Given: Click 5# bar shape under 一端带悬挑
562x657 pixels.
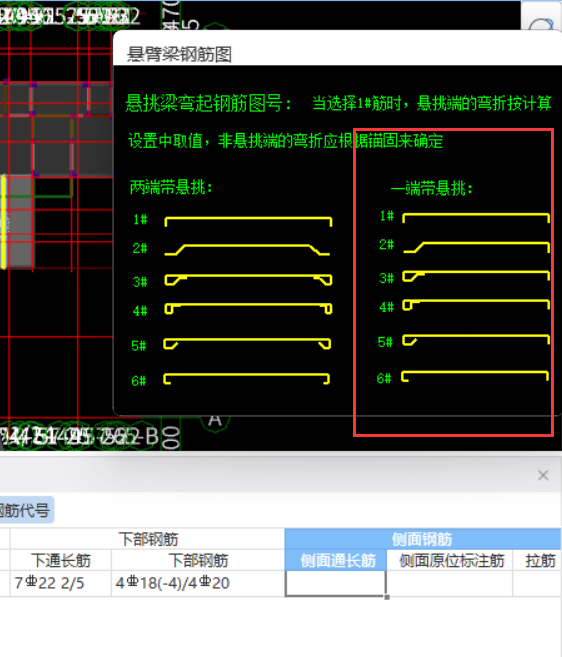Looking at the screenshot, I should (x=476, y=340).
